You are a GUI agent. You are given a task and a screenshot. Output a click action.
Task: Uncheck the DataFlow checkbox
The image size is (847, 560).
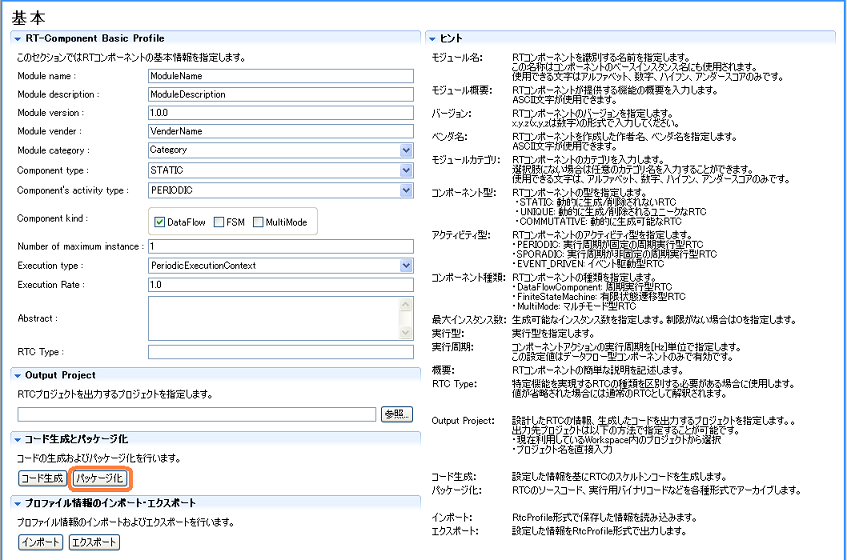(159, 222)
